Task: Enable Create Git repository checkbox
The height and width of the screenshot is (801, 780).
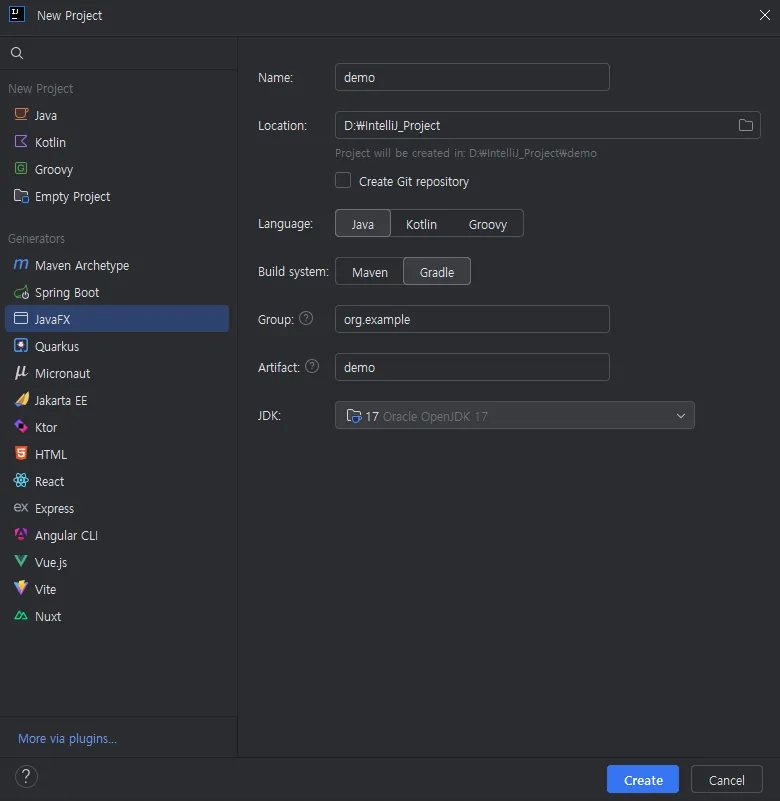Action: pos(343,180)
